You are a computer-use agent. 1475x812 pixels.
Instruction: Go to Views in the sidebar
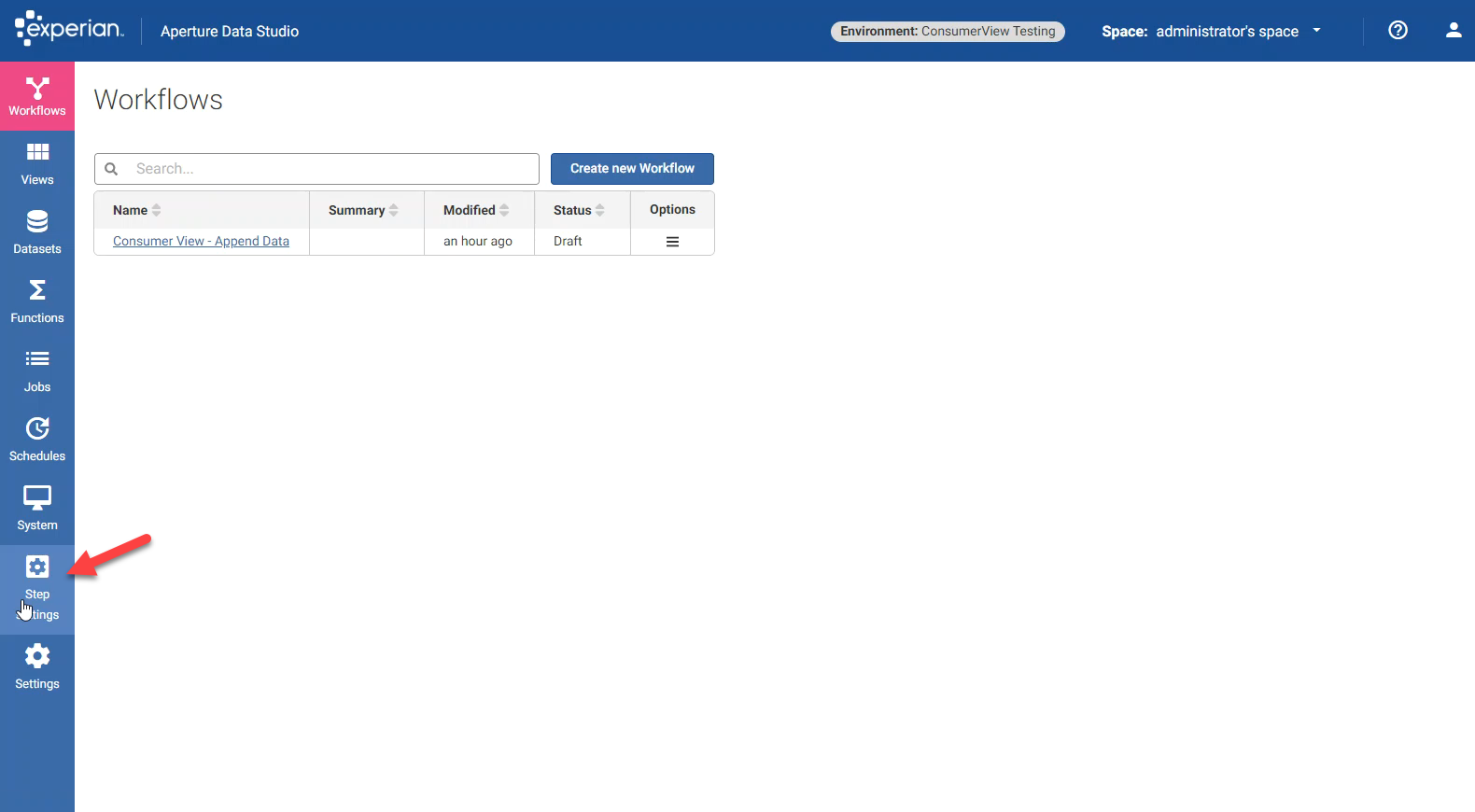pyautogui.click(x=37, y=165)
